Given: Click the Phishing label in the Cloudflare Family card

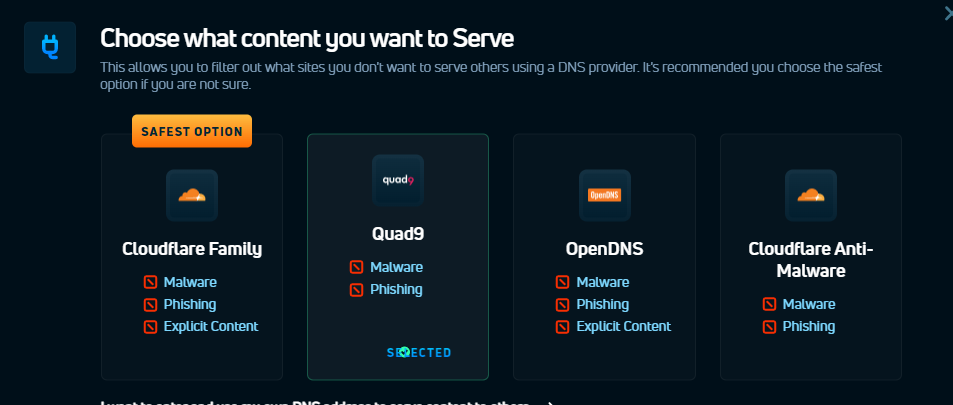Looking at the screenshot, I should coord(190,304).
